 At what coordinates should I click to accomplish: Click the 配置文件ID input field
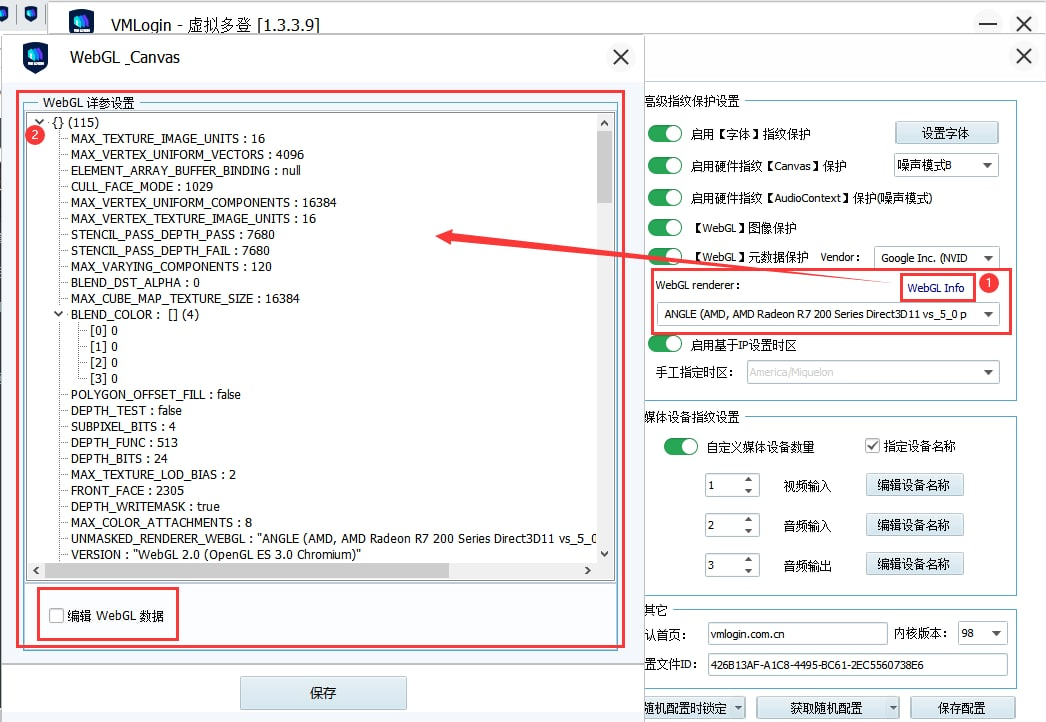(856, 664)
